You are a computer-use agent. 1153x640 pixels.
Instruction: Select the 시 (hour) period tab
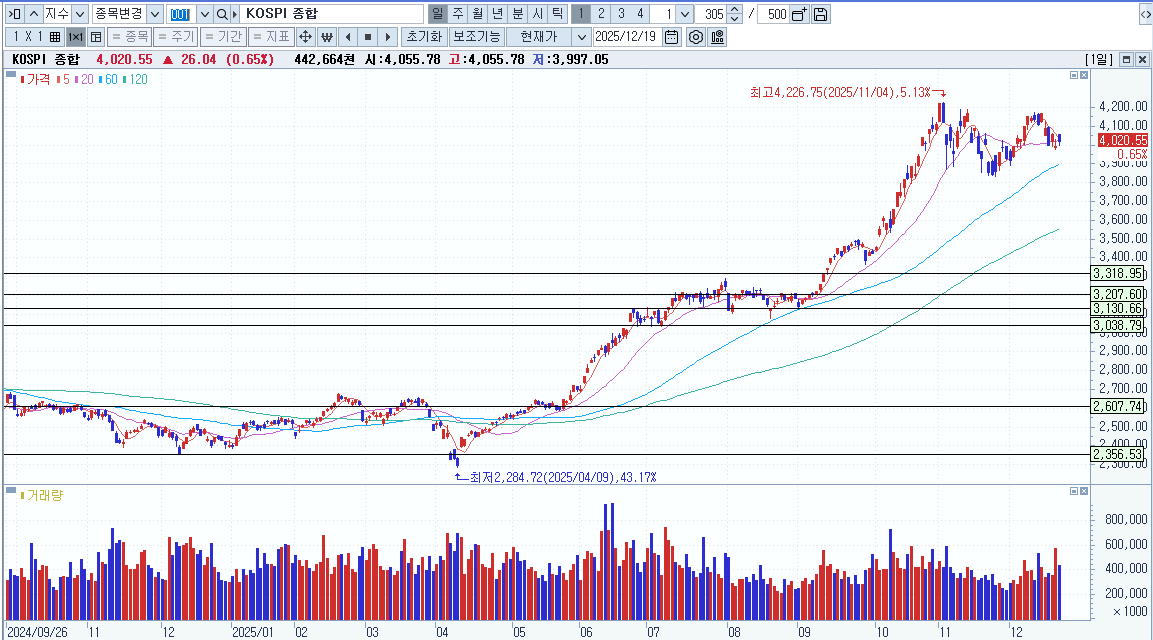[x=538, y=14]
